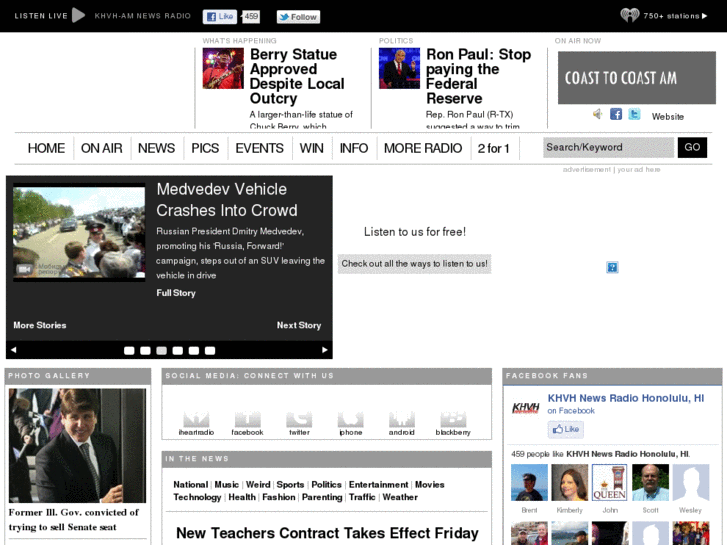Select the first slideshow dot

click(x=129, y=351)
